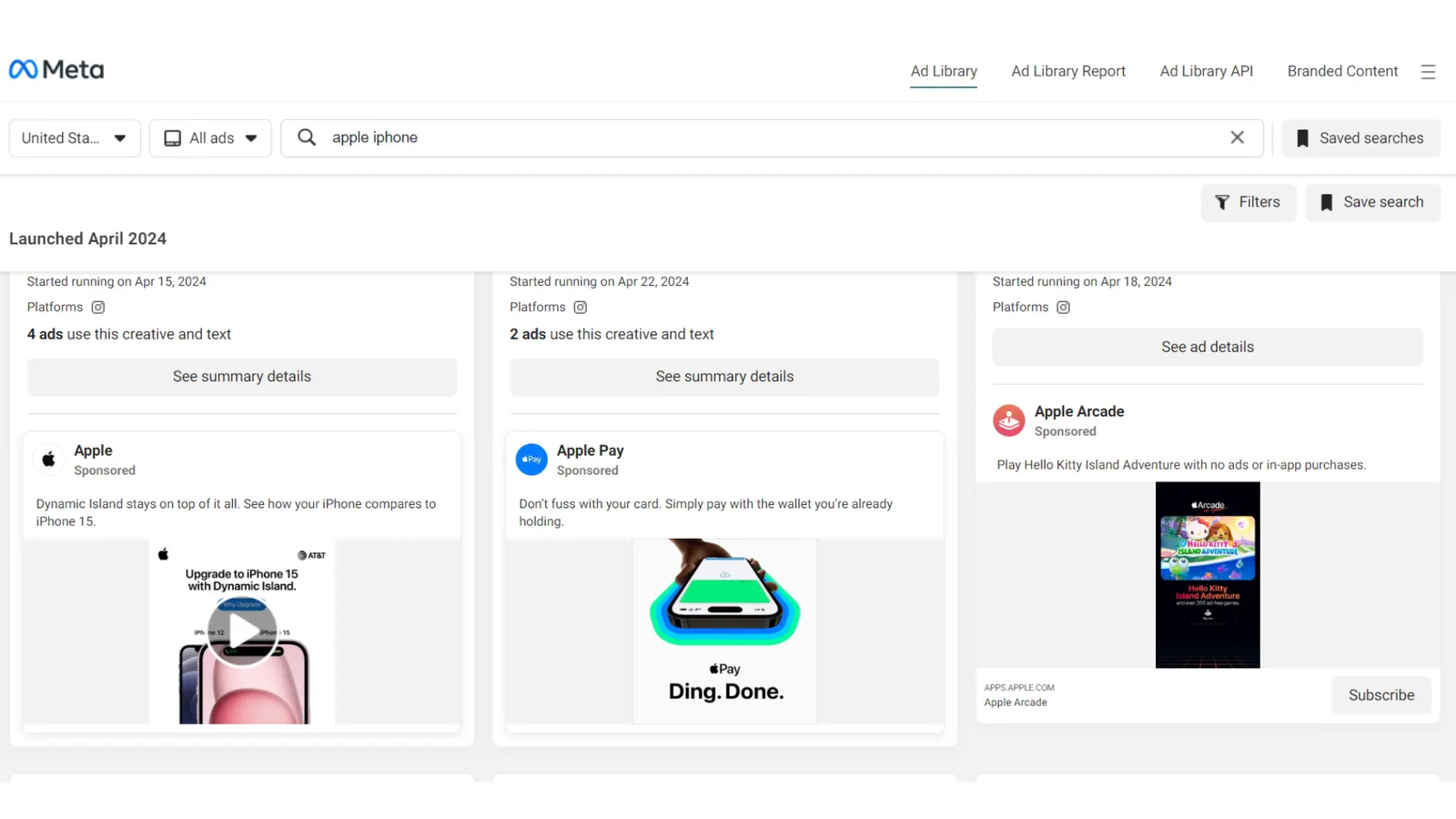Screen dimensions: 1456x819
Task: Click the APPS.APPLE.COM link text
Action: (1019, 688)
